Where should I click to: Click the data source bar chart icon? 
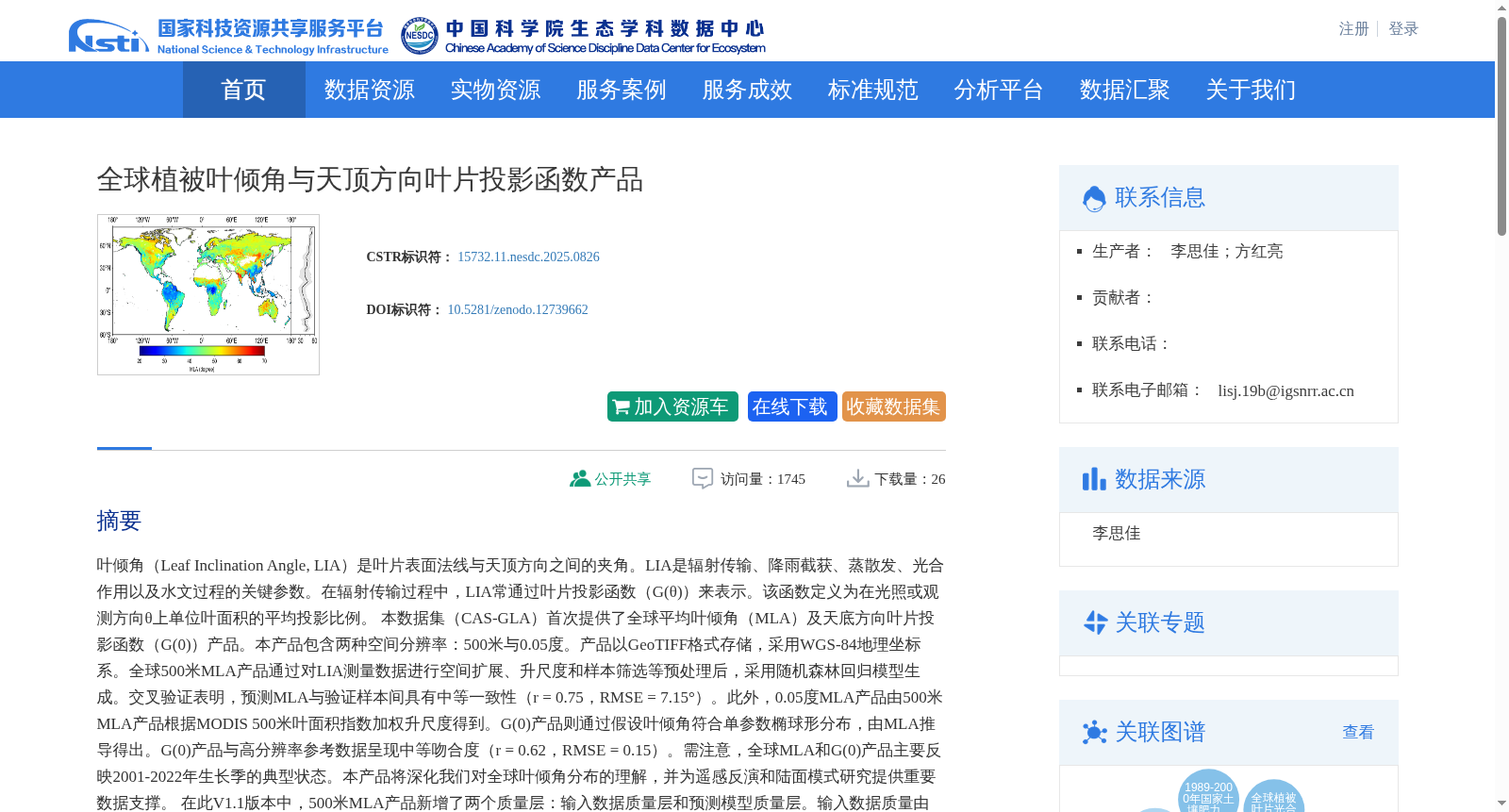click(x=1094, y=479)
